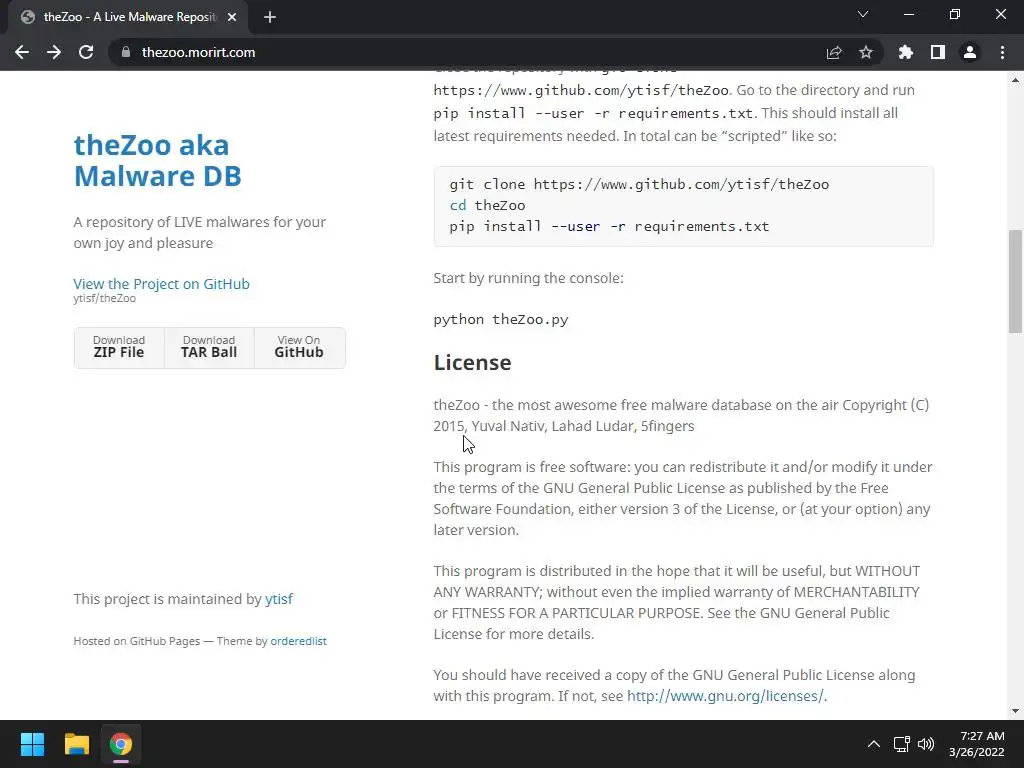Close the theZoo tab

click(232, 17)
